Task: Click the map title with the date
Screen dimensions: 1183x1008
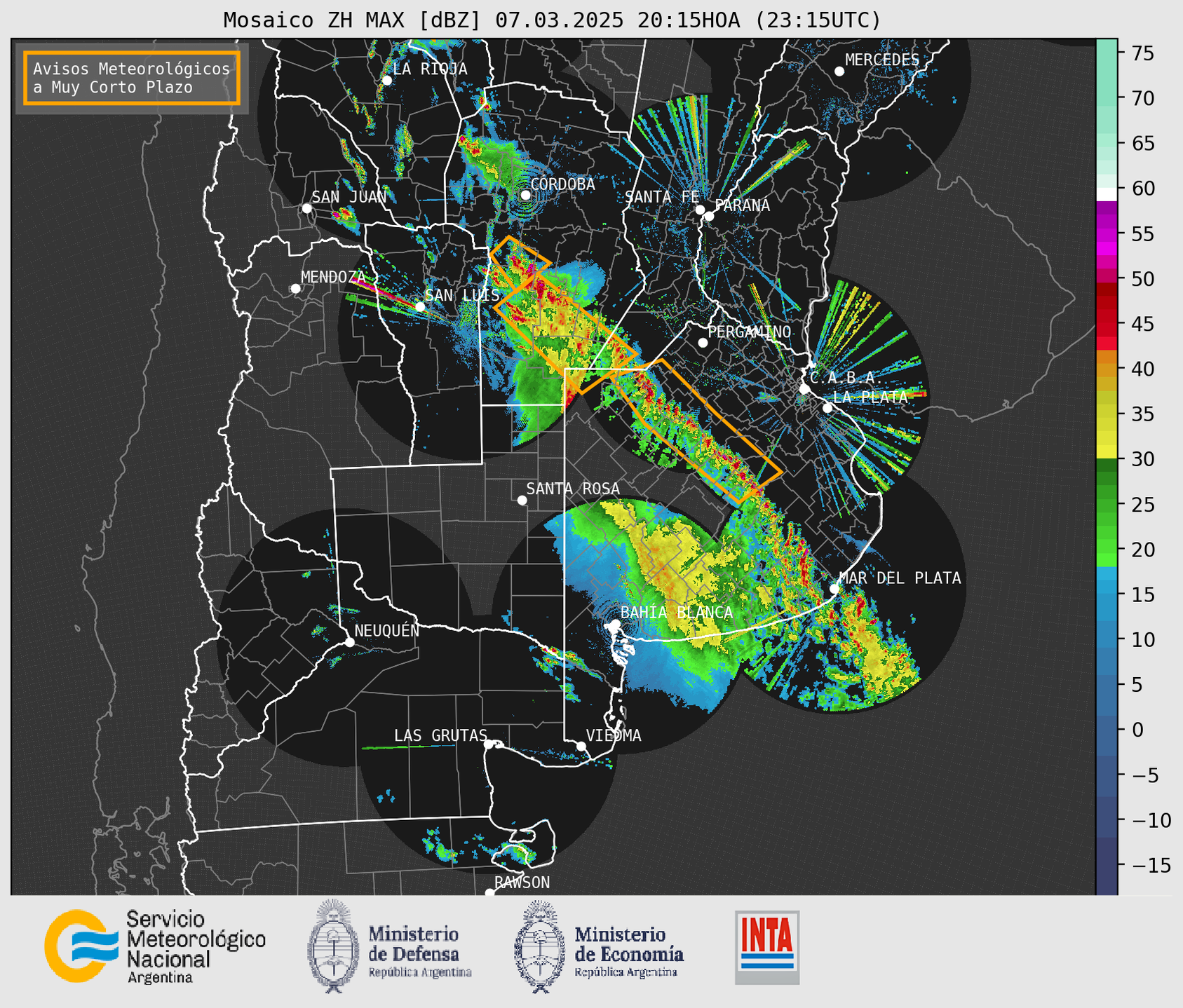Action: coord(552,20)
